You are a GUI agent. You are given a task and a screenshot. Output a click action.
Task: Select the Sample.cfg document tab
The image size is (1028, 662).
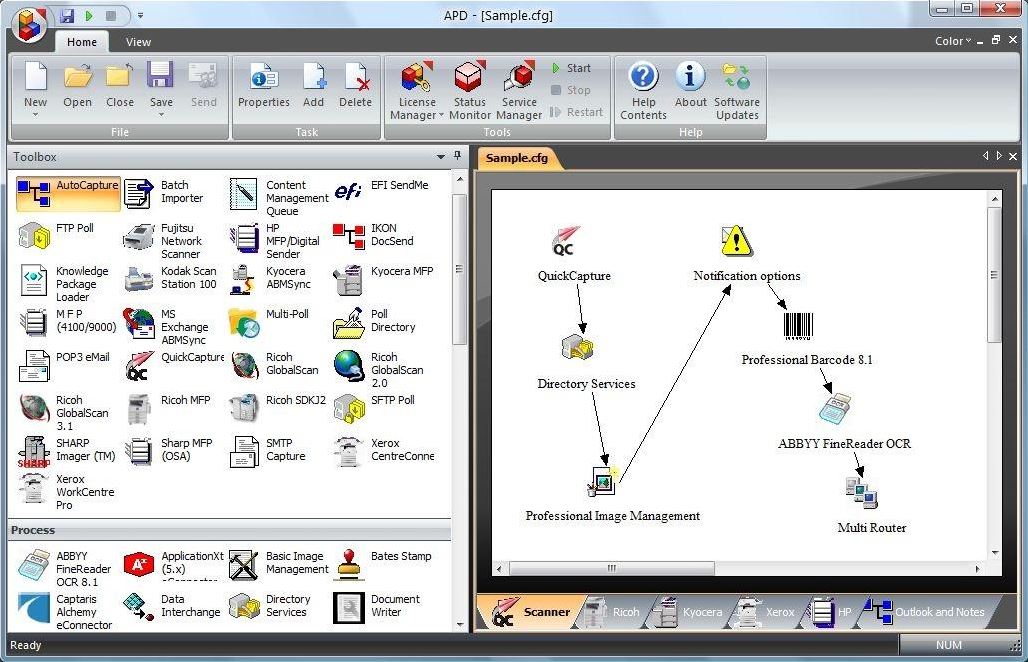(517, 158)
